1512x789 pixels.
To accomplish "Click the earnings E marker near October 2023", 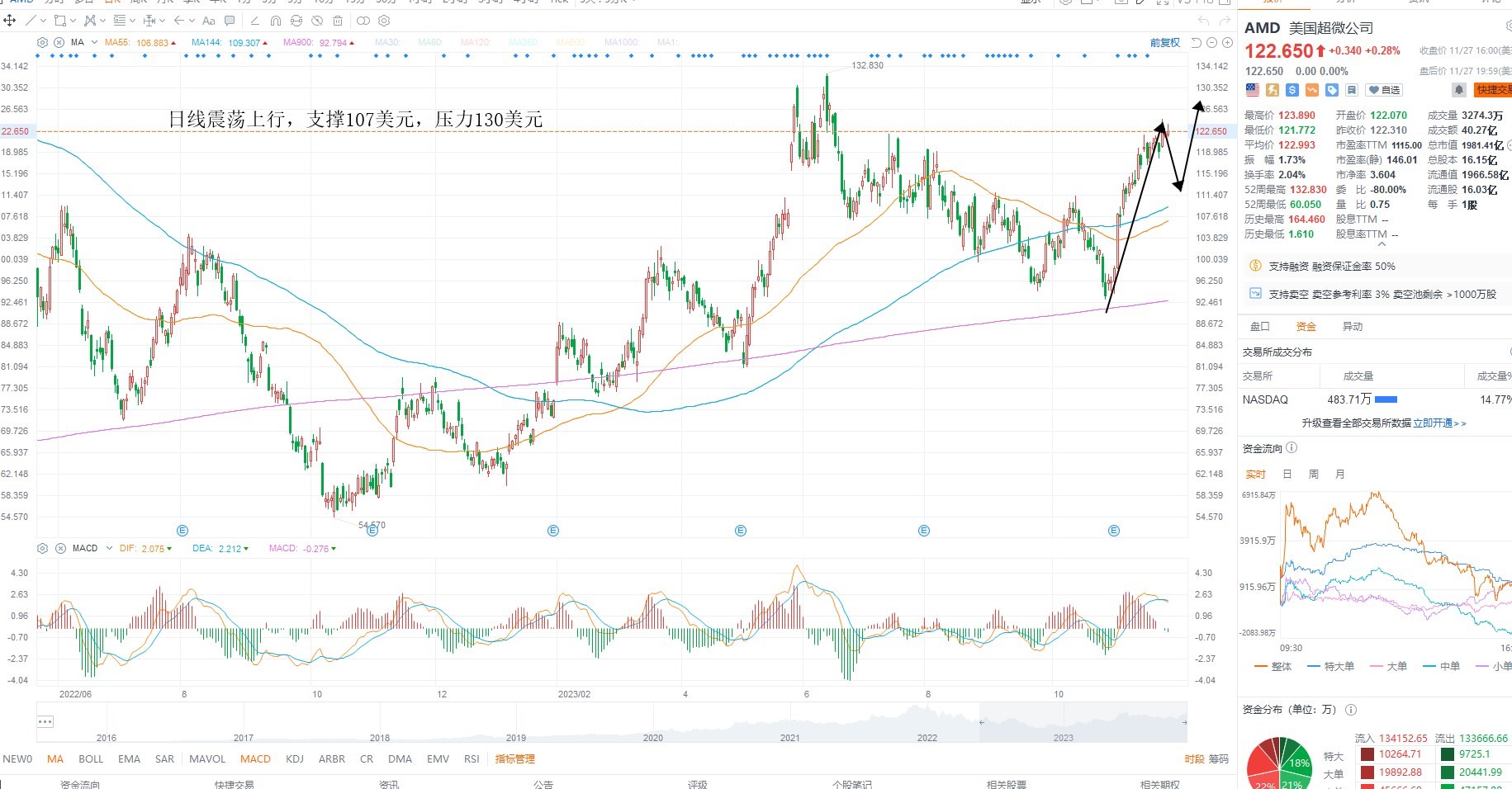I will tap(1114, 531).
